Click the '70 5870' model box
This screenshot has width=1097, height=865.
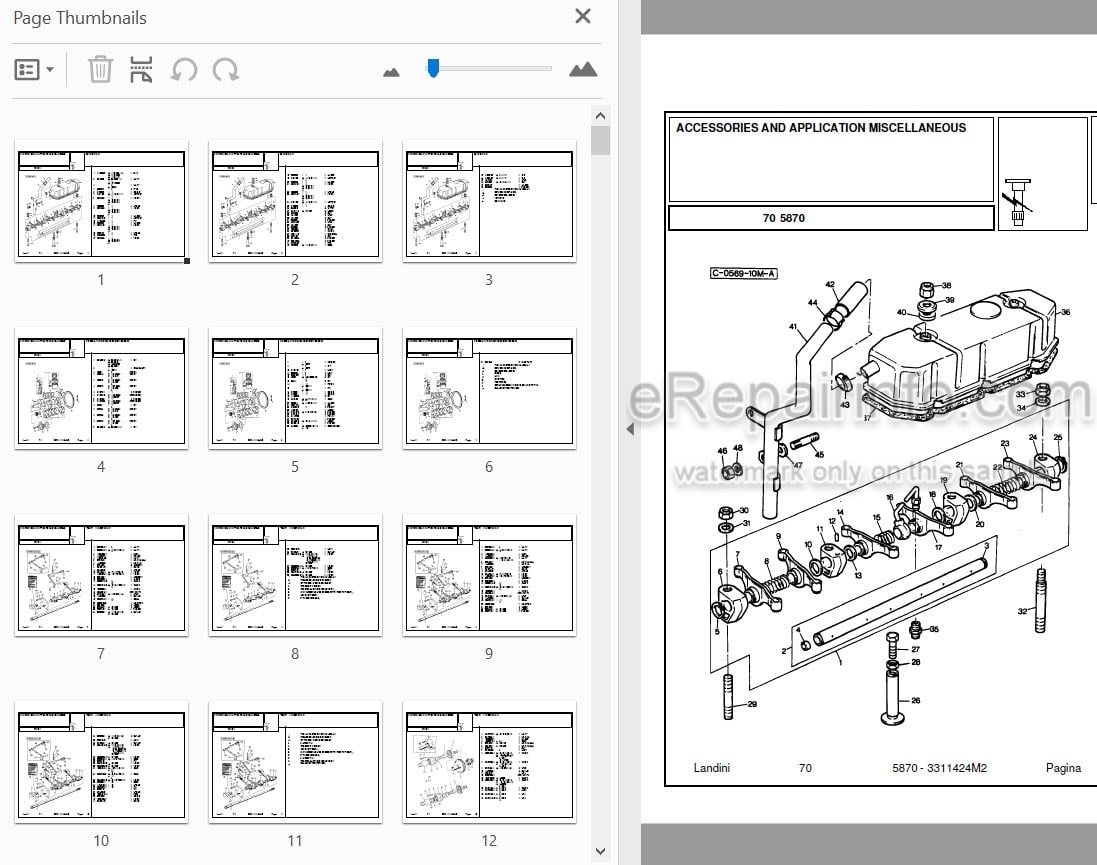(831, 218)
